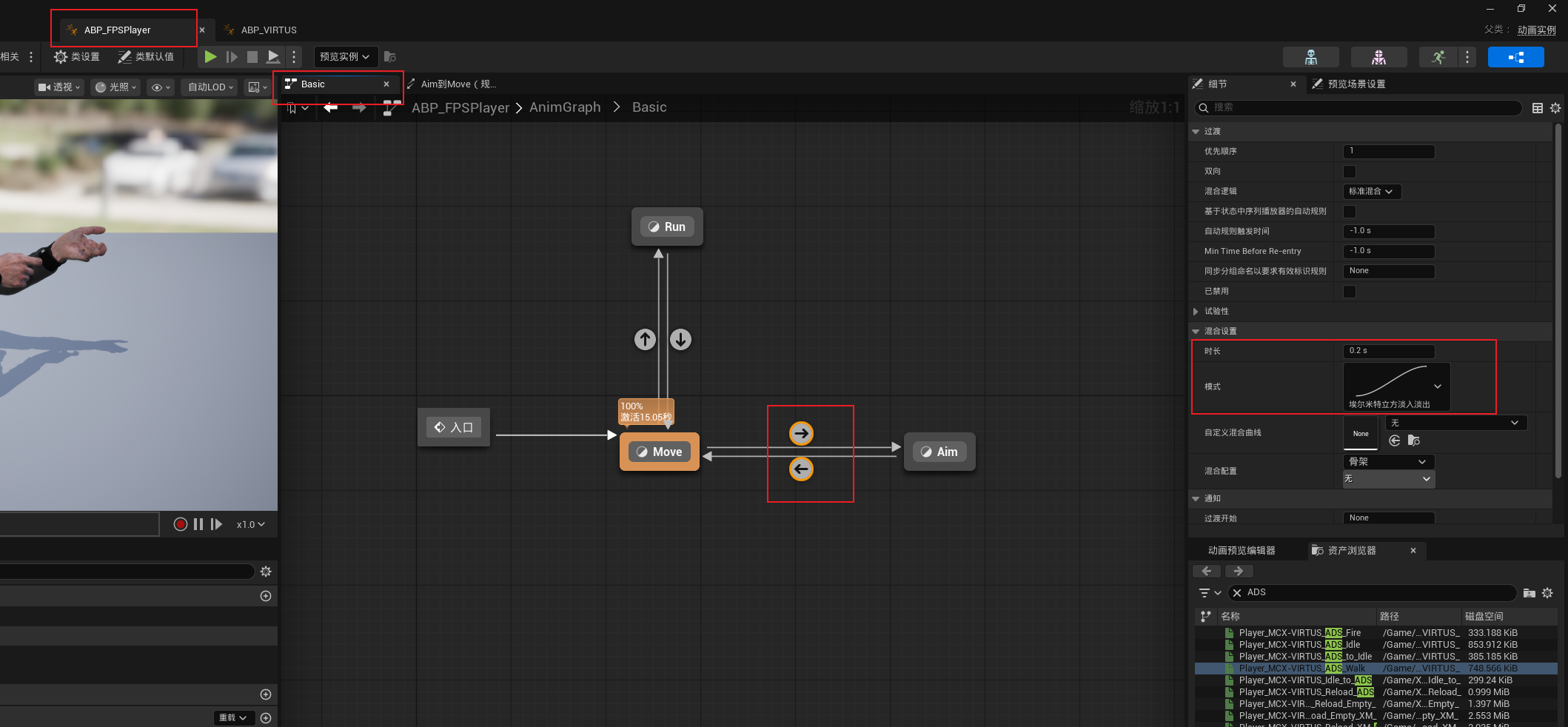This screenshot has height=727, width=1568.
Task: Open the Aim到Move graph tab
Action: (x=458, y=84)
